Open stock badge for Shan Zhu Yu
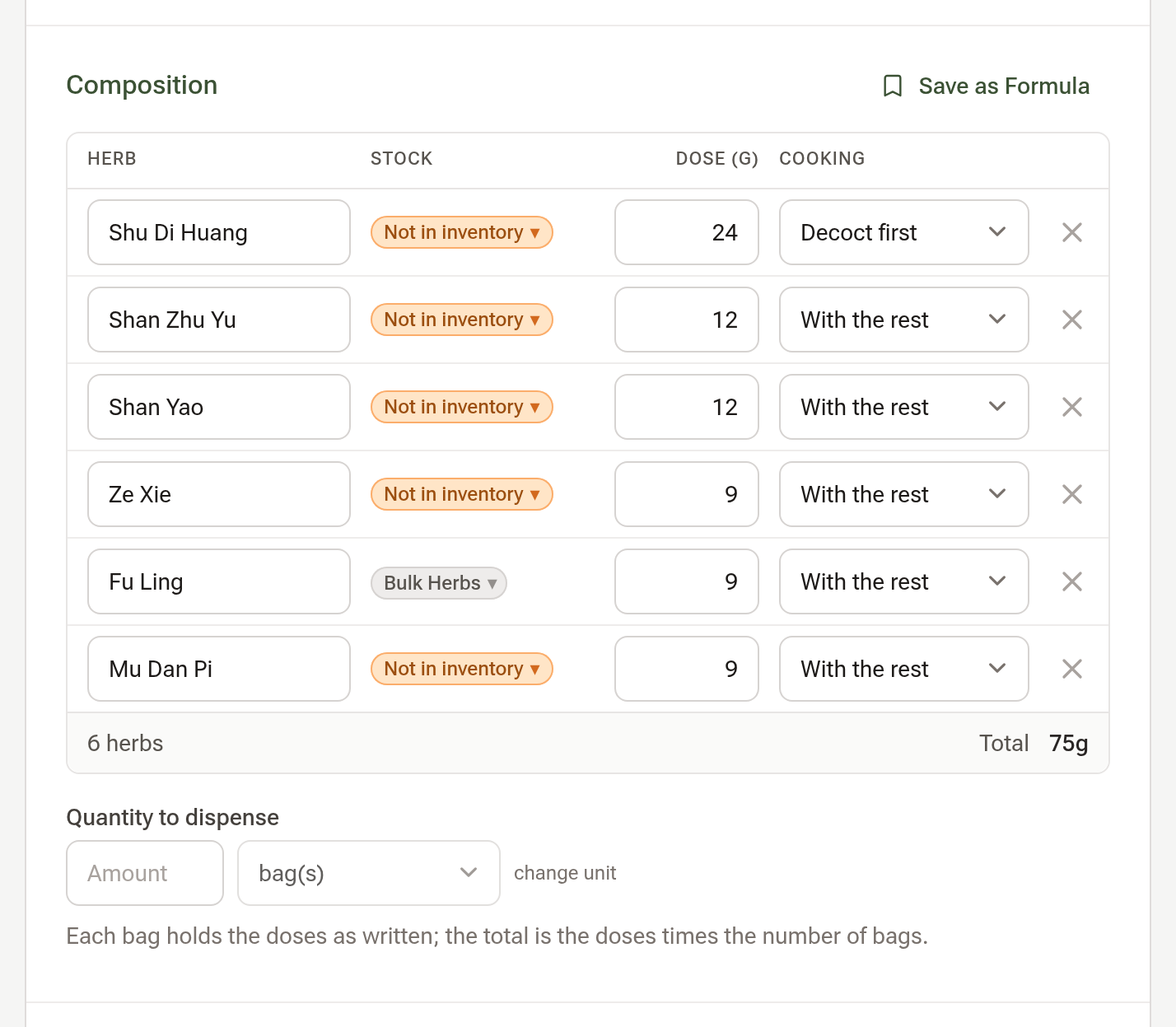This screenshot has height=1027, width=1176. [462, 320]
